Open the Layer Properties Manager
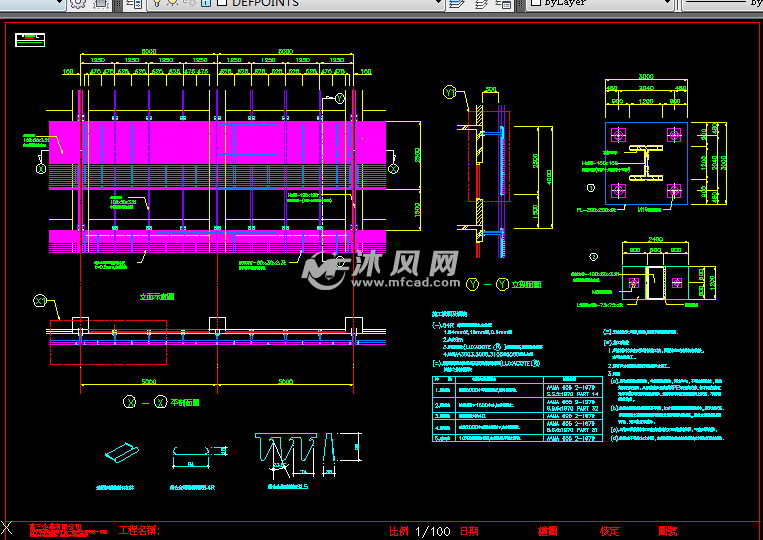The width and height of the screenshot is (763, 540). (x=133, y=3)
